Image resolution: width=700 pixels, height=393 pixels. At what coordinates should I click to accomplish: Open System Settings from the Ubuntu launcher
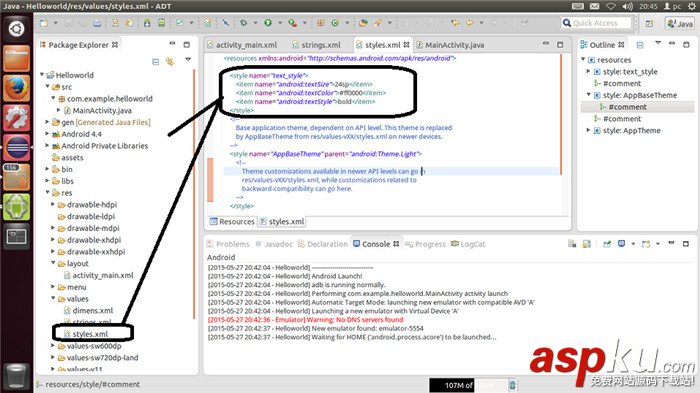click(17, 117)
